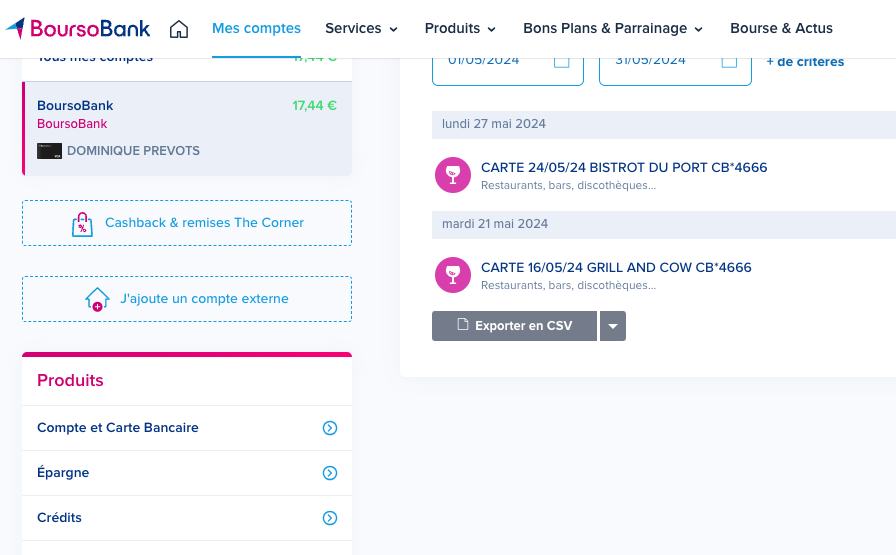Screen dimensions: 896x555
Task: Click the house with plus icon
Action: [x=97, y=299]
